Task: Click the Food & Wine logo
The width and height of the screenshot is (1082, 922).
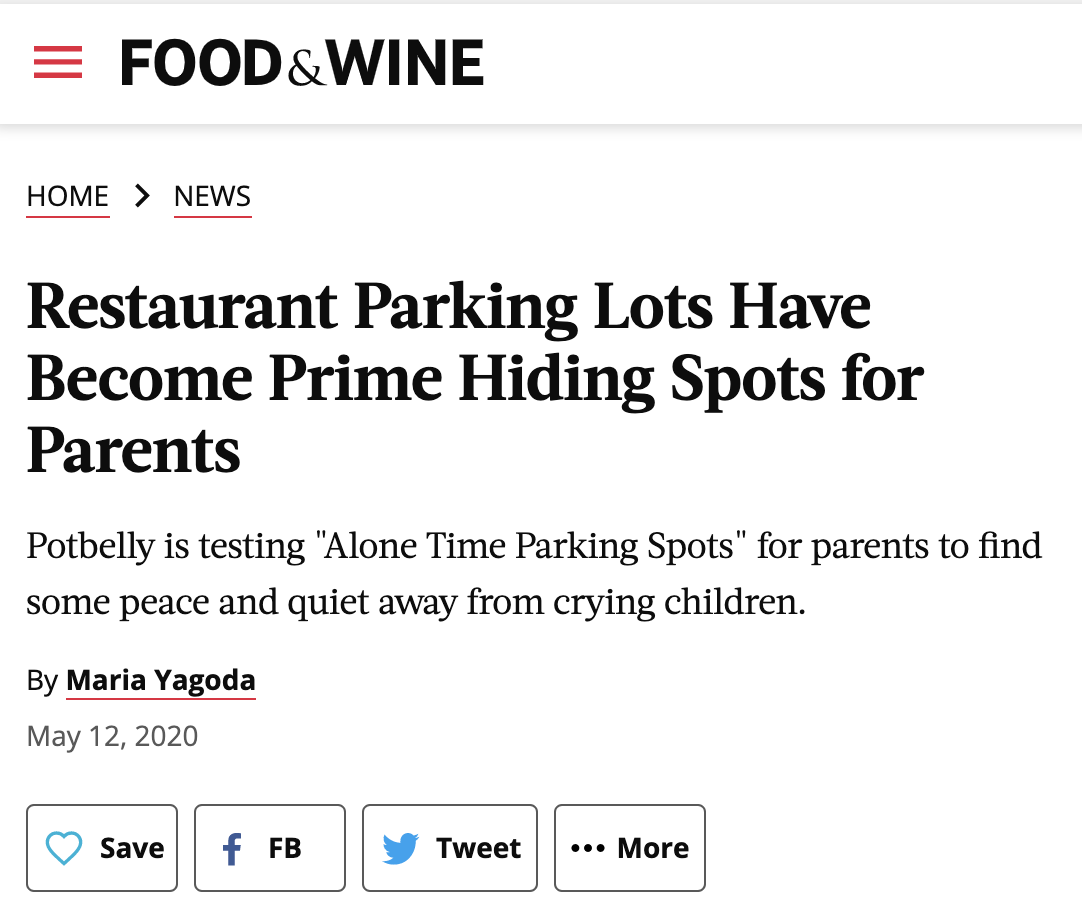Action: (302, 63)
